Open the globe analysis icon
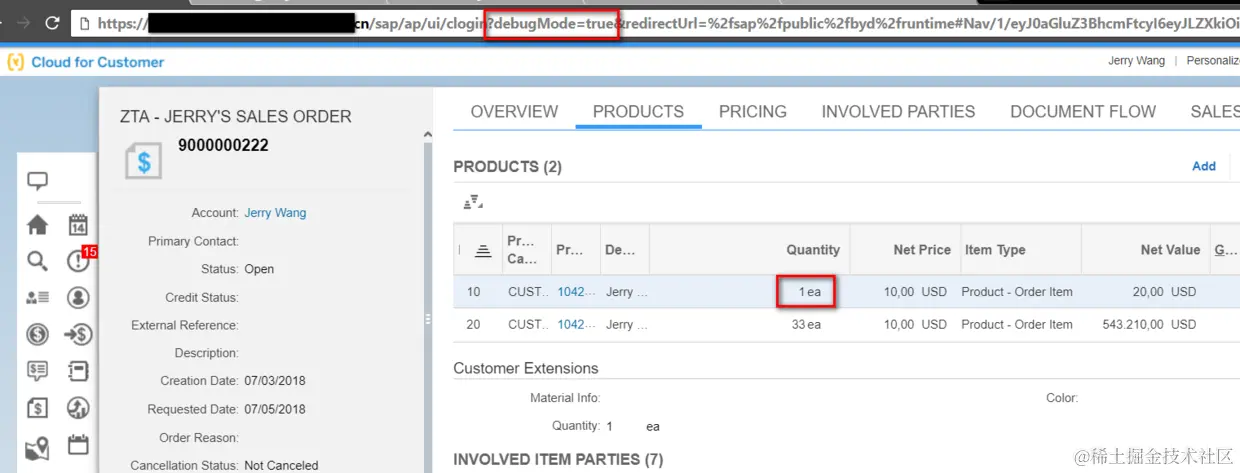This screenshot has width=1240, height=473. click(x=78, y=408)
